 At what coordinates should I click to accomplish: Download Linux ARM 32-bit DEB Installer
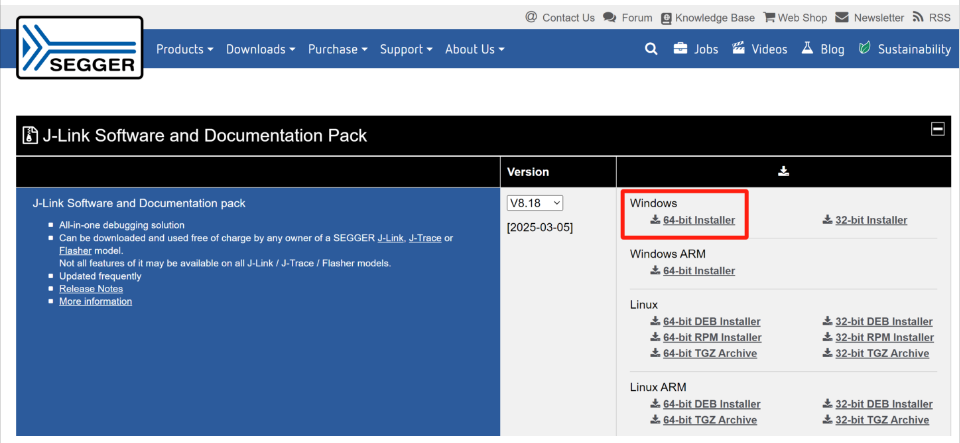pos(884,404)
